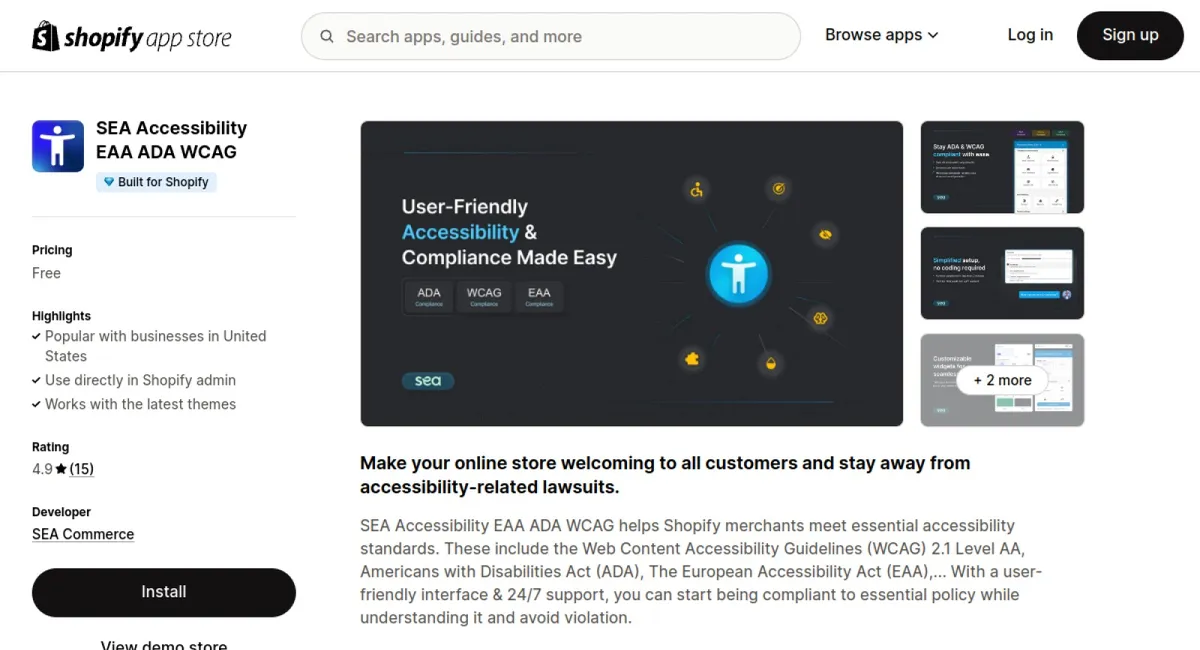Image resolution: width=1200 pixels, height=650 pixels.
Task: Click the rating star icon
Action: (x=61, y=469)
